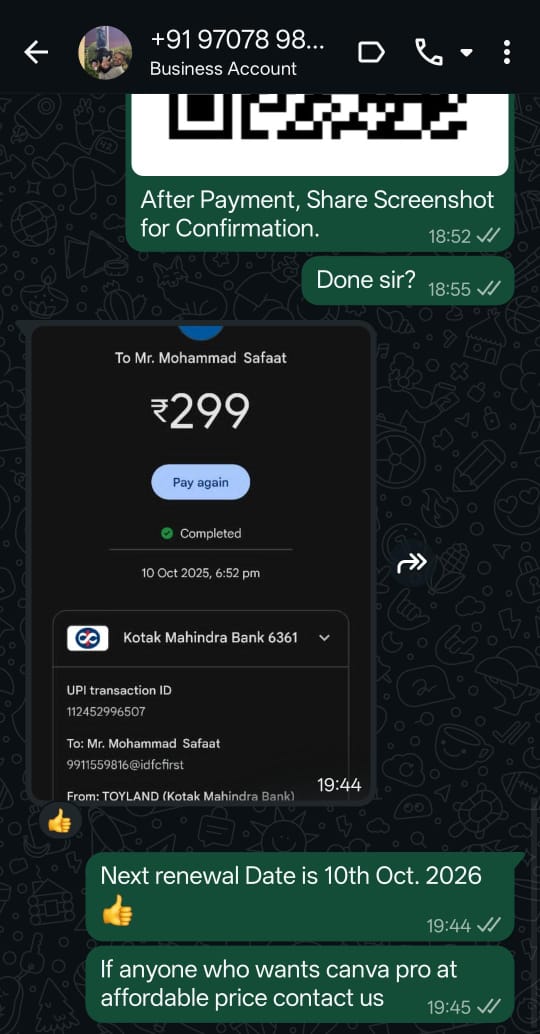540x1034 pixels.
Task: Select the 'After Payment, Share Screenshot' caption
Action: pyautogui.click(x=317, y=214)
